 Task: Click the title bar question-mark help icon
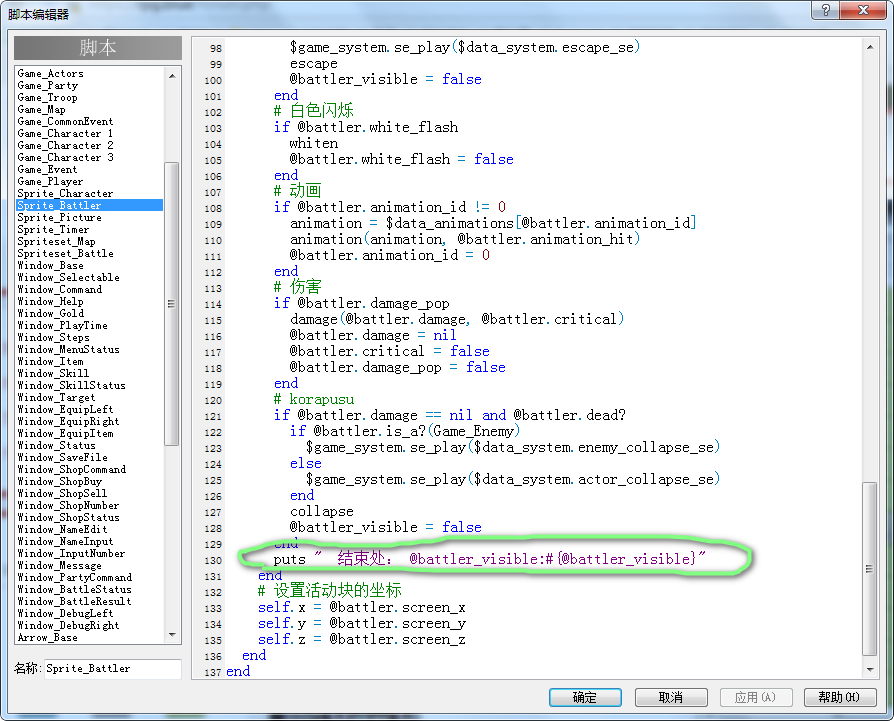[x=826, y=10]
